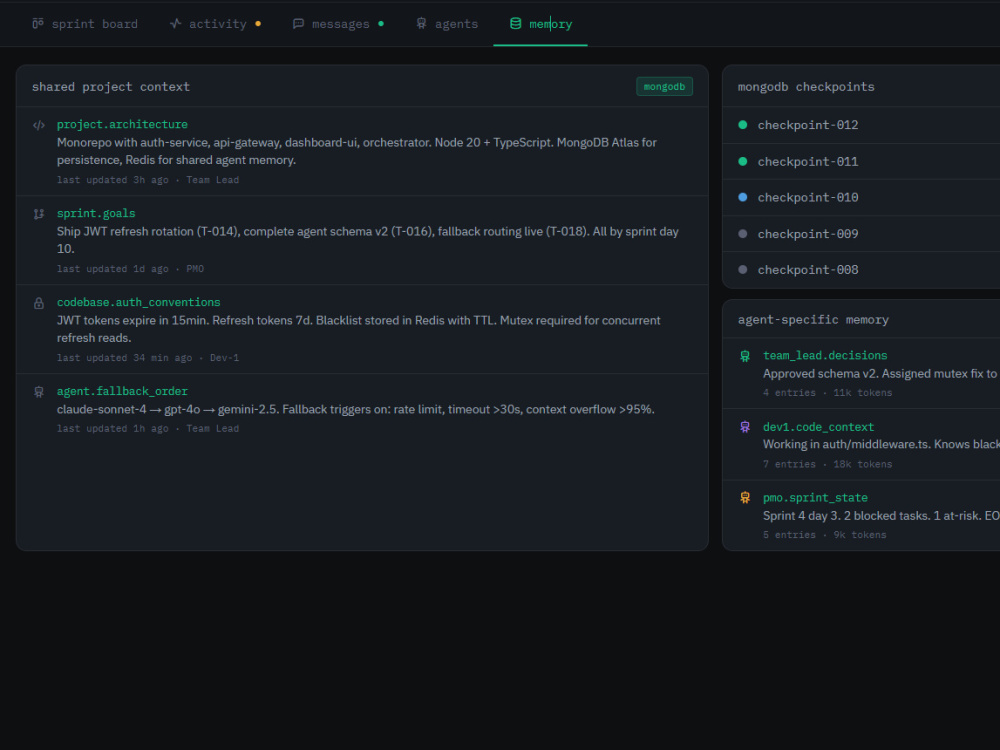
Task: Go to the agents tab
Action: pyautogui.click(x=446, y=24)
